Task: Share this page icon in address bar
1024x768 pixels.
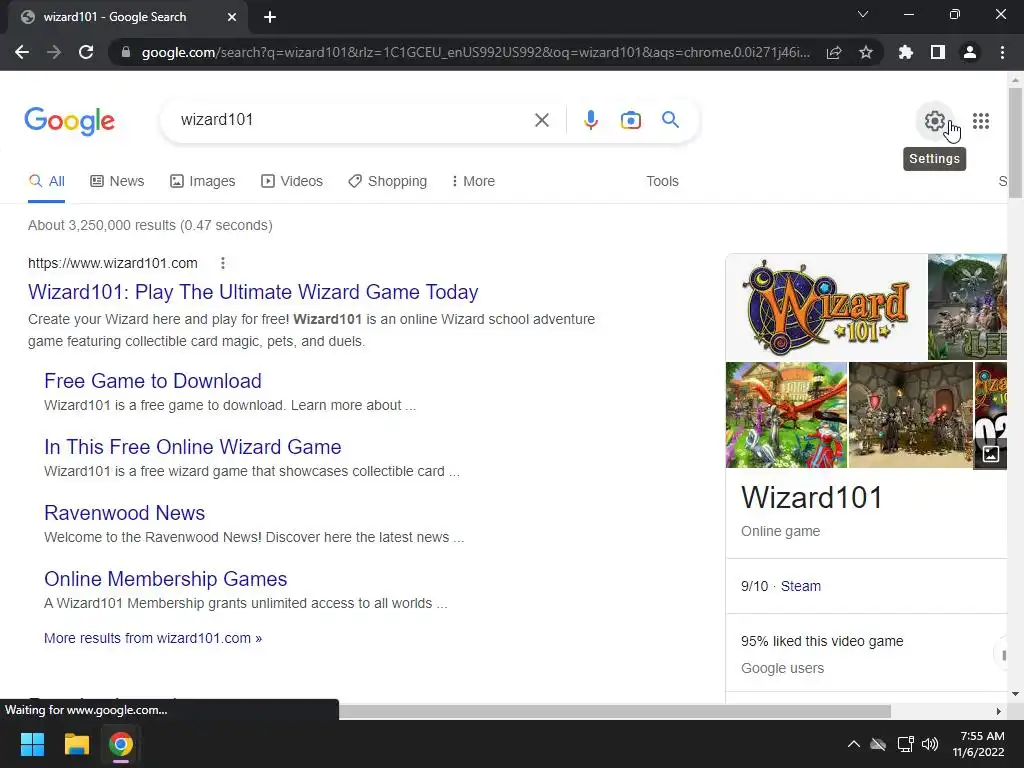Action: click(834, 52)
